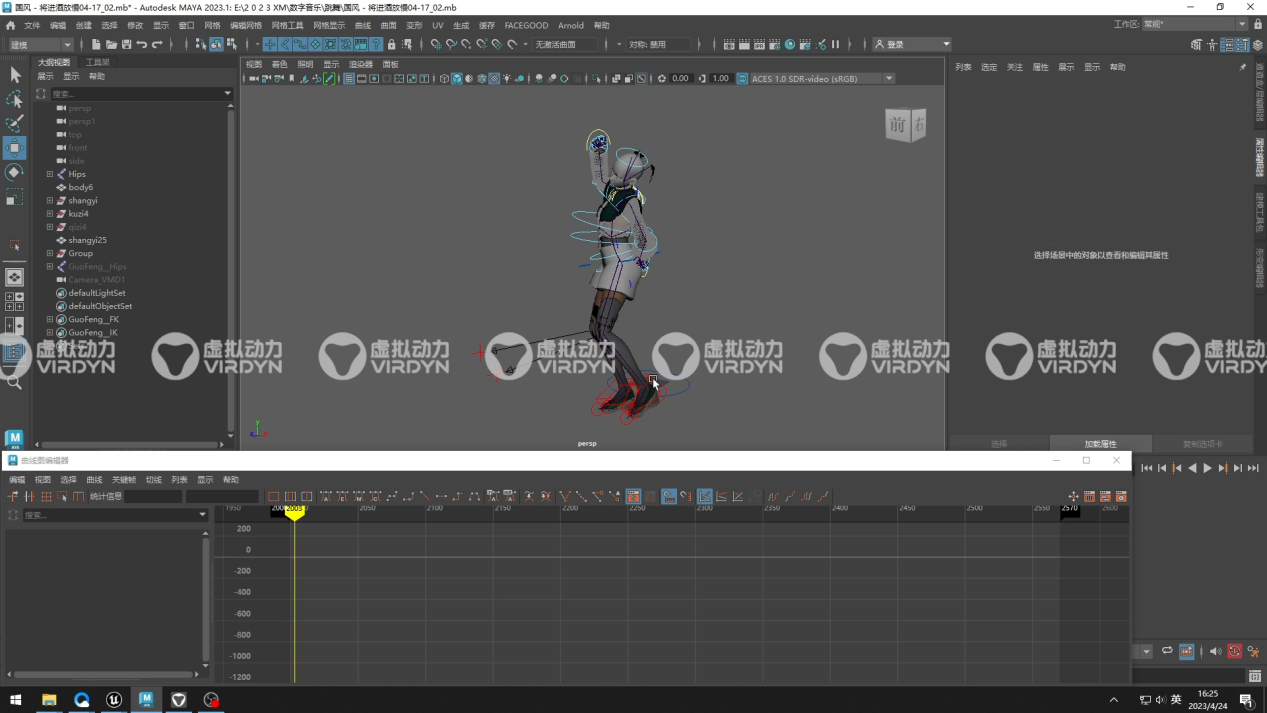Switch to the 工具架 tab
The width and height of the screenshot is (1267, 713).
pyautogui.click(x=97, y=62)
